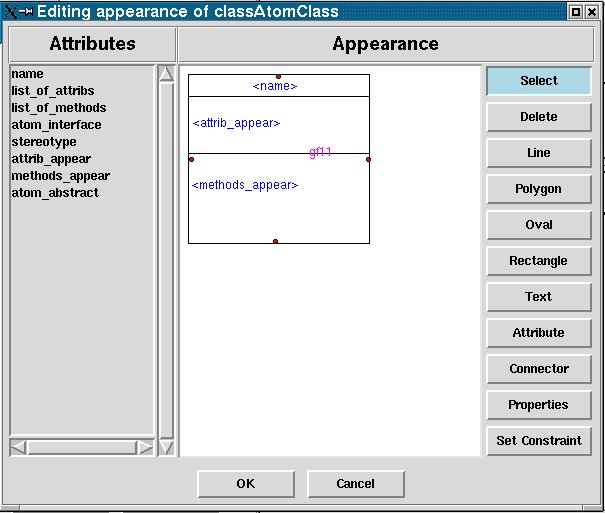Activate the Rectangle tool

pos(538,261)
